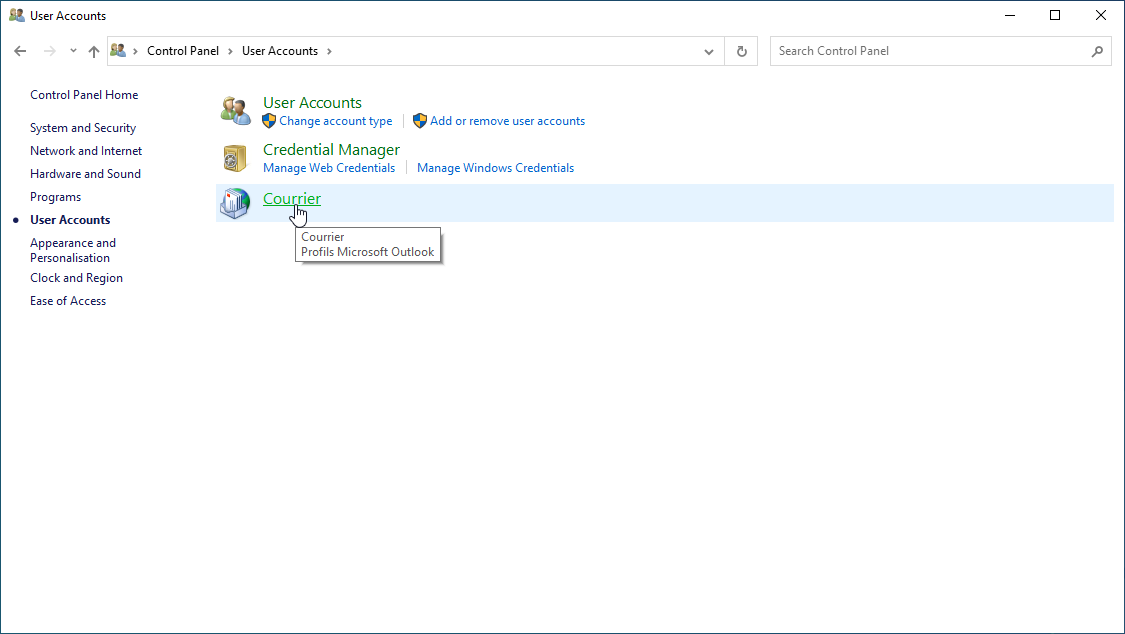Refresh the Control Panel view
1125x634 pixels.
(741, 51)
